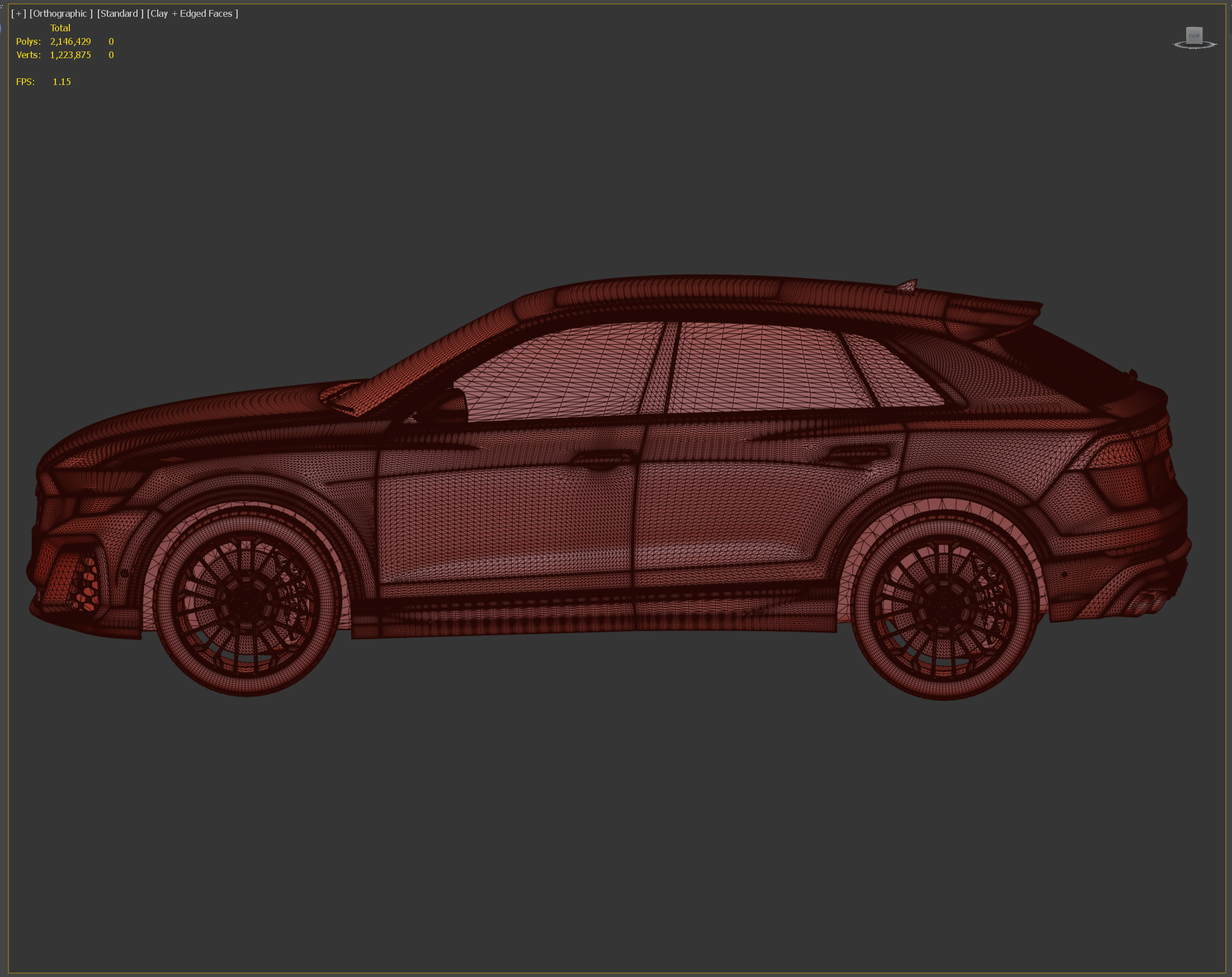Click the front door handle on the car

click(601, 459)
